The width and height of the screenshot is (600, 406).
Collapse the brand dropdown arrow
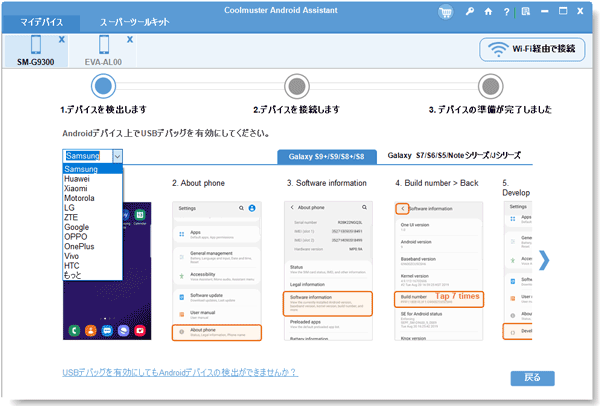click(117, 156)
